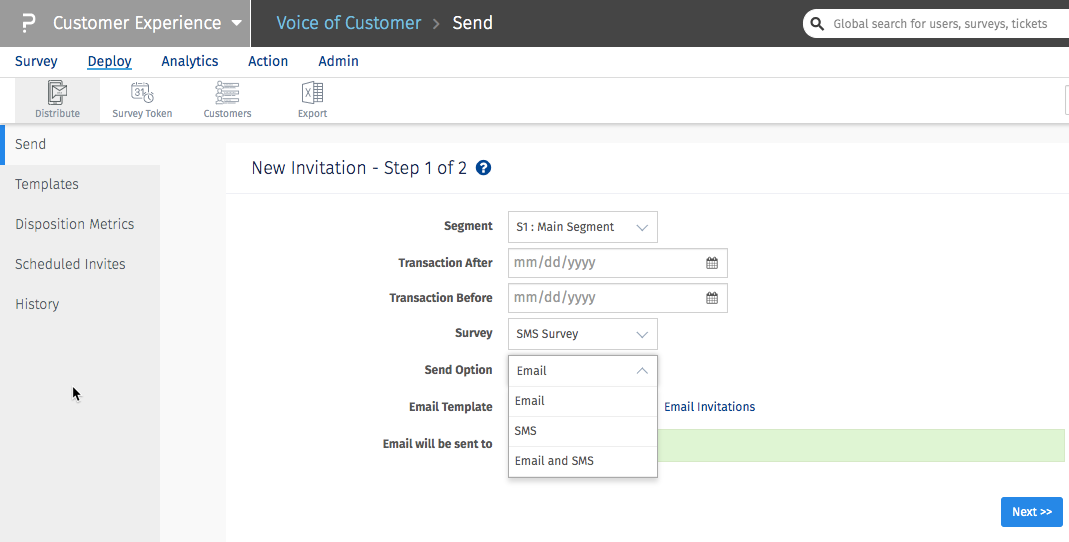This screenshot has width=1069, height=542.
Task: Click the Voice of Customer breadcrumb
Action: tap(348, 23)
